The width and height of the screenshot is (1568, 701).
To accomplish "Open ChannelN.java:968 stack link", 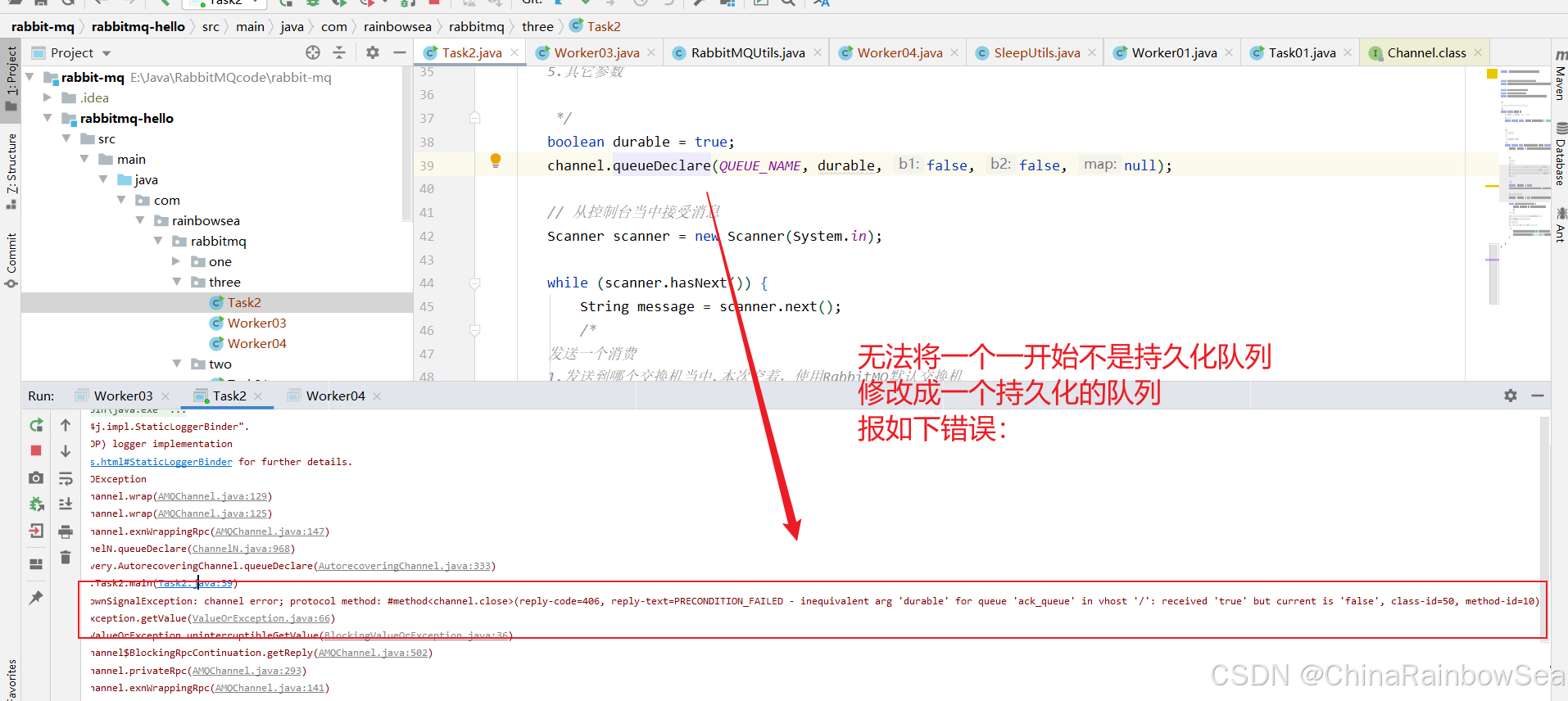I will click(242, 549).
